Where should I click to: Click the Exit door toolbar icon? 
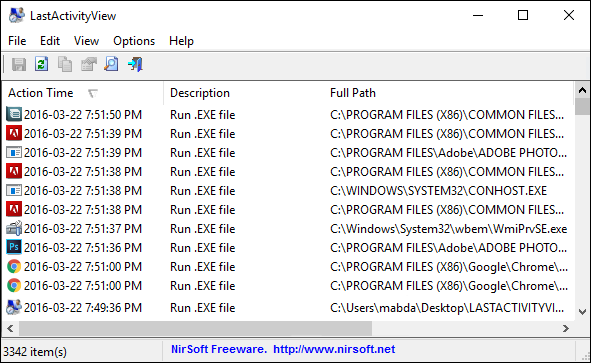click(135, 64)
